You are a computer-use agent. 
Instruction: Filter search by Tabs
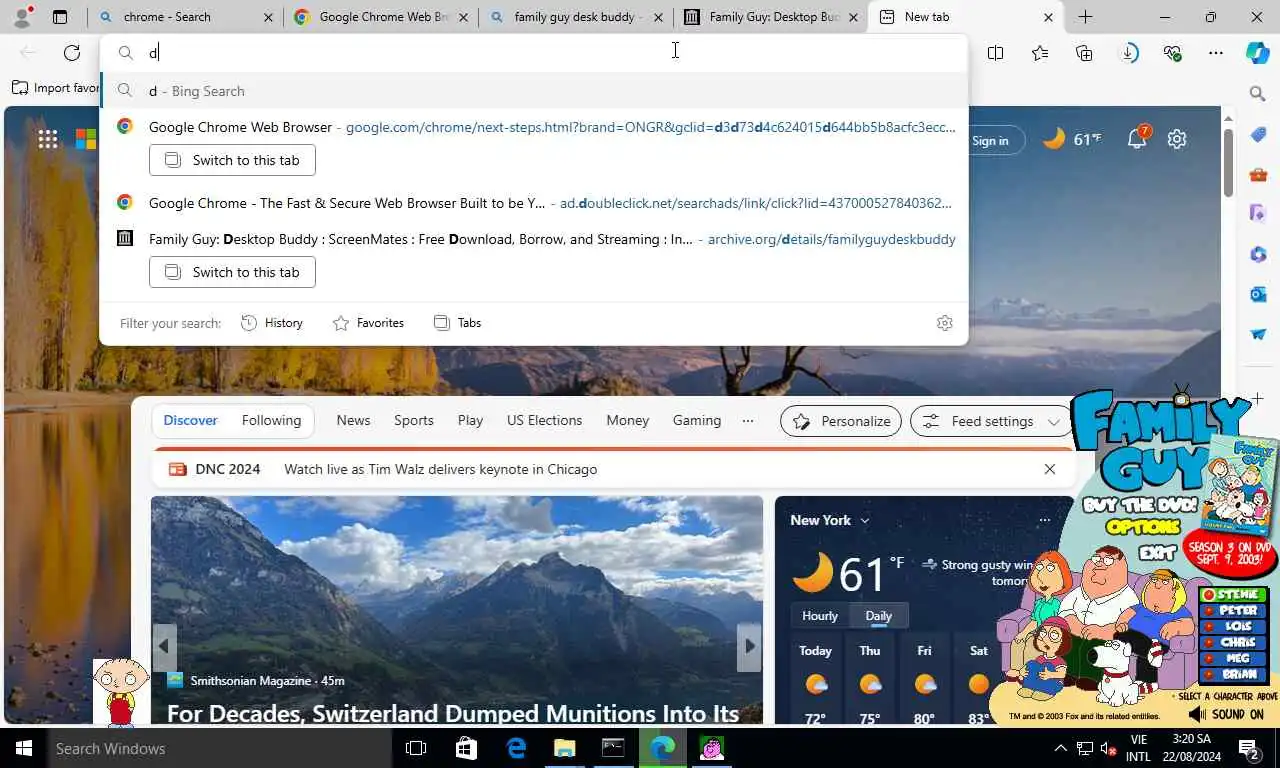point(457,323)
